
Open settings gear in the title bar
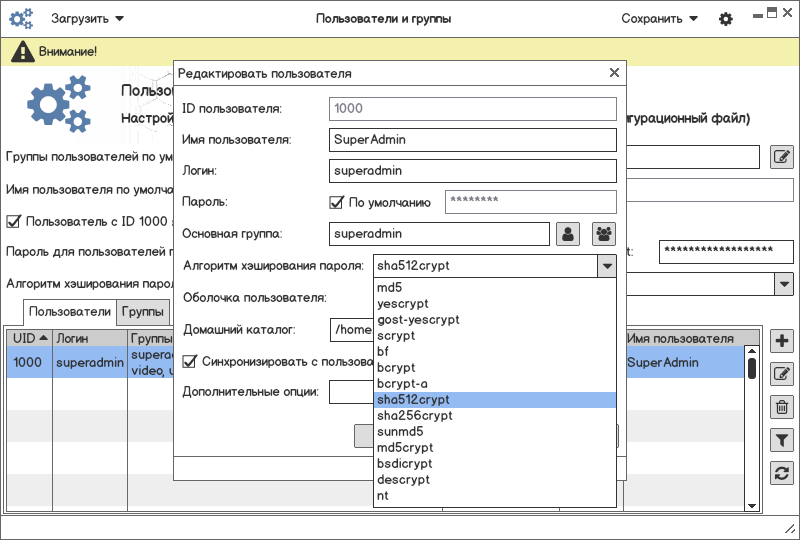[726, 19]
